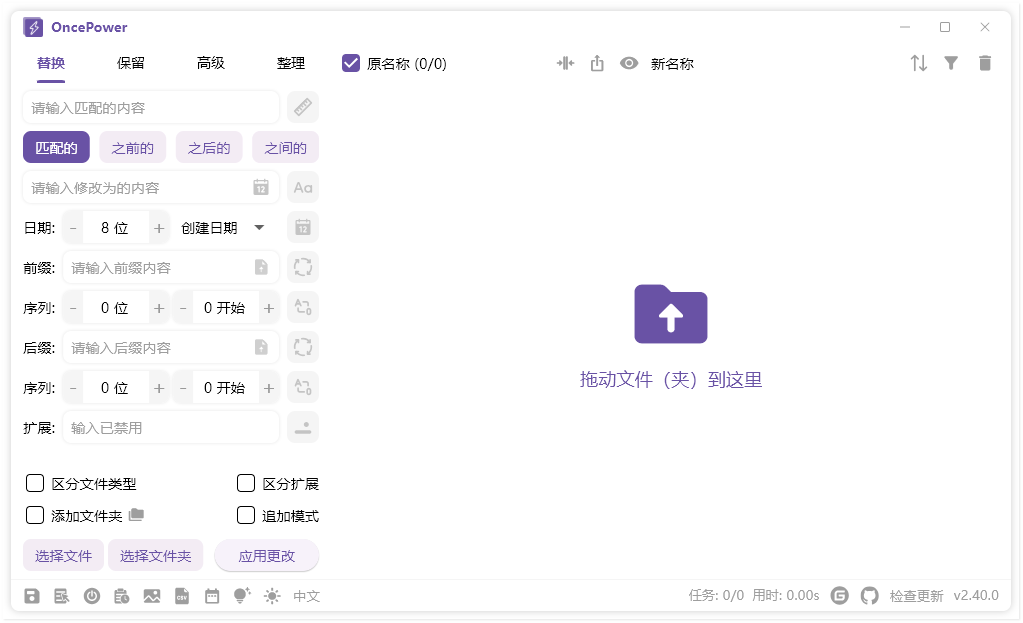Open CSV export icon in status bar
Image resolution: width=1023 pixels, height=623 pixels.
point(182,596)
